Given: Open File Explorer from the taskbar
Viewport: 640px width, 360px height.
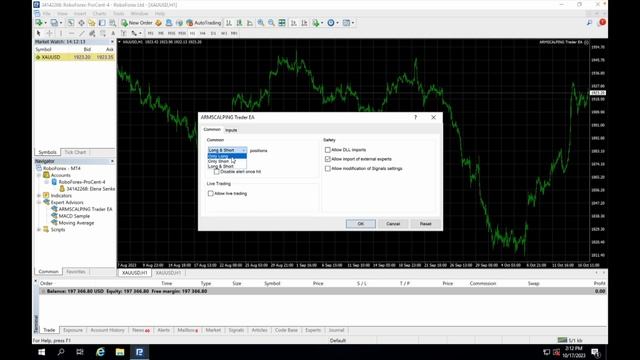Looking at the screenshot, I should [120, 352].
